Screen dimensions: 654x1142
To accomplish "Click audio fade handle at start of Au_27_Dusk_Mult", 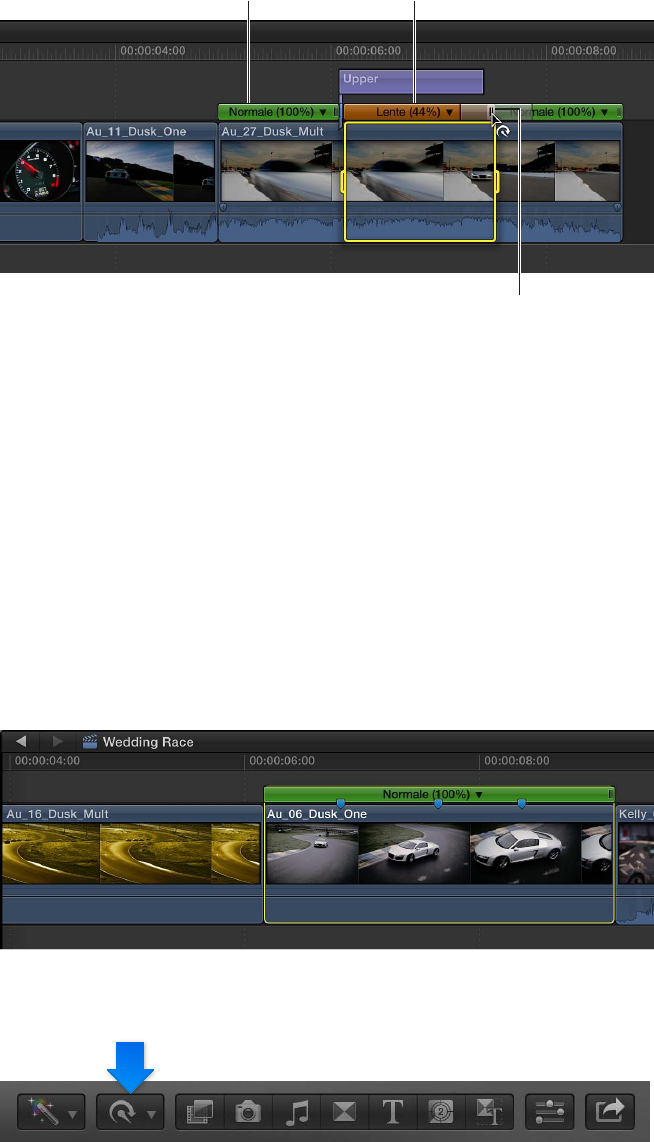I will coord(223,208).
